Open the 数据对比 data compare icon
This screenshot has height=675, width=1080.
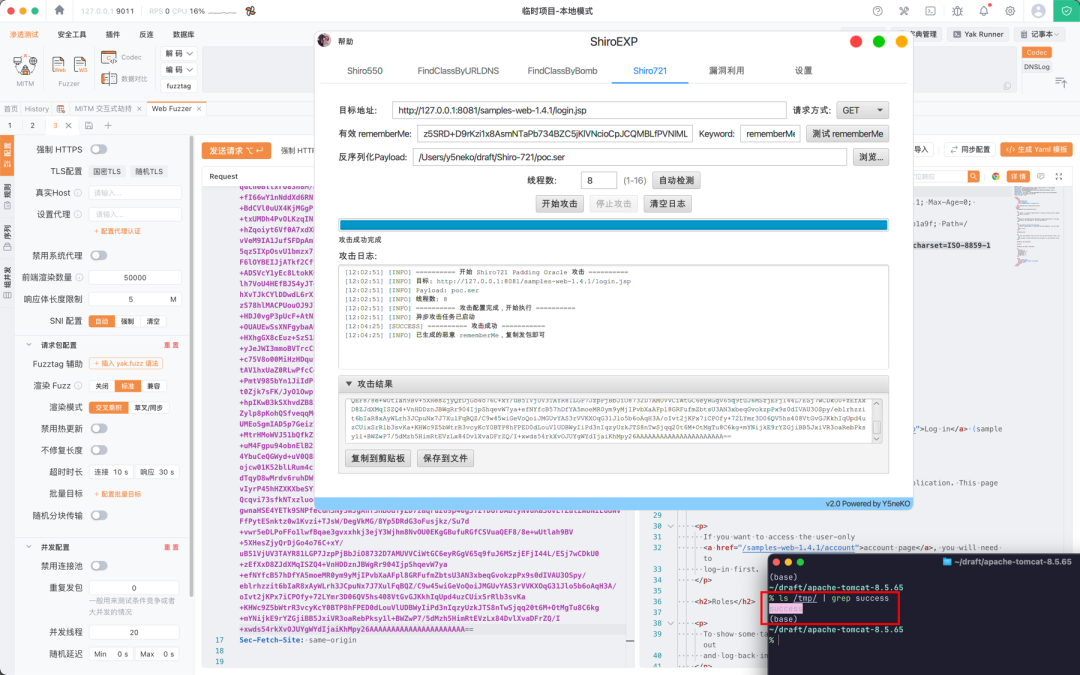point(109,79)
